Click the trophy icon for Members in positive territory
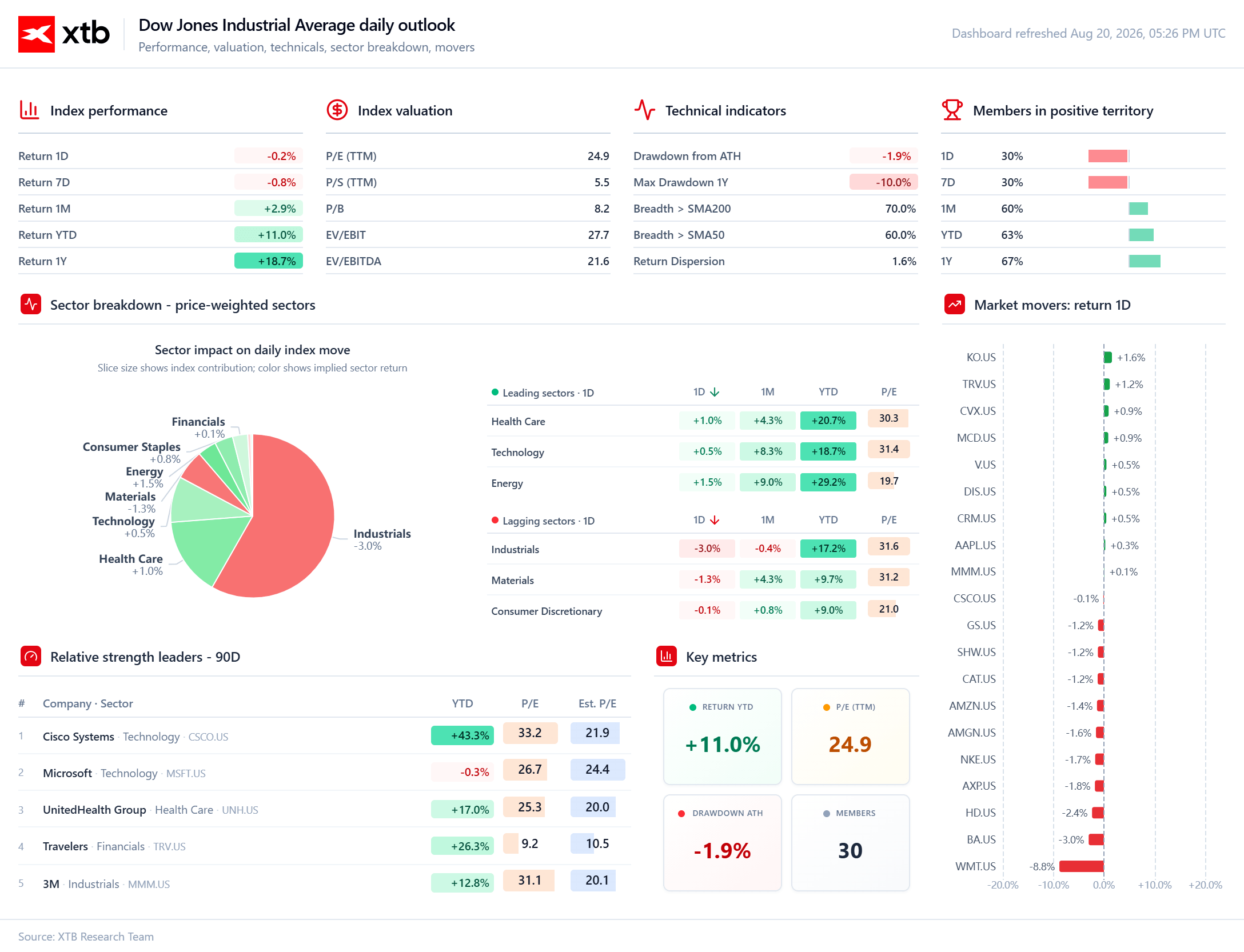The height and width of the screenshot is (952, 1244). (x=952, y=110)
